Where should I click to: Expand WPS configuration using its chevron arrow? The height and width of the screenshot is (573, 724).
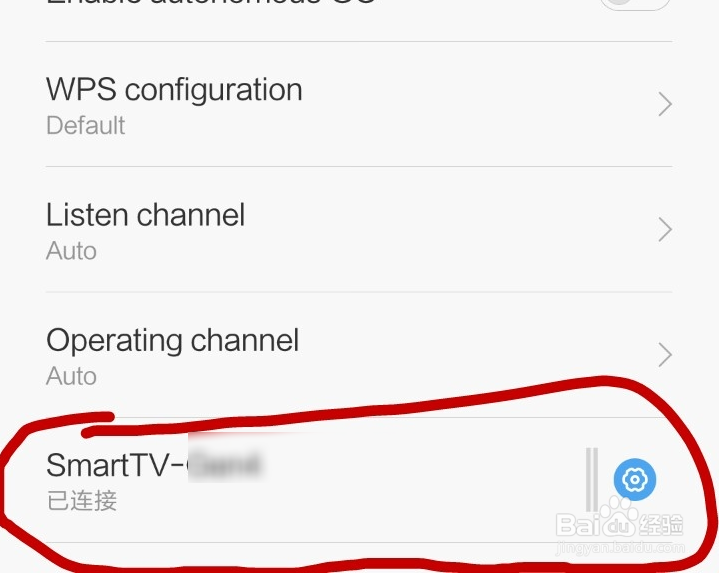664,104
